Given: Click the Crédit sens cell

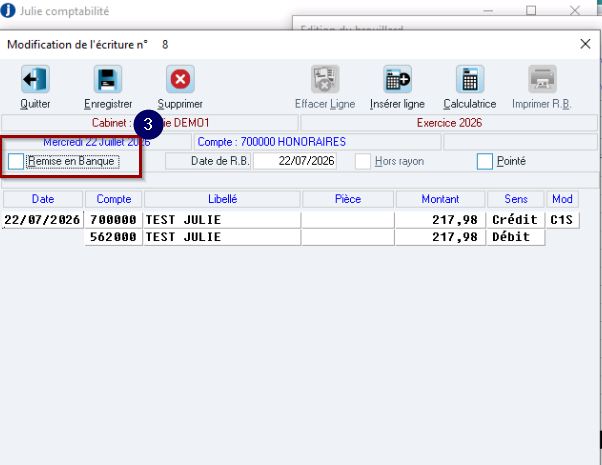Looking at the screenshot, I should (x=516, y=220).
